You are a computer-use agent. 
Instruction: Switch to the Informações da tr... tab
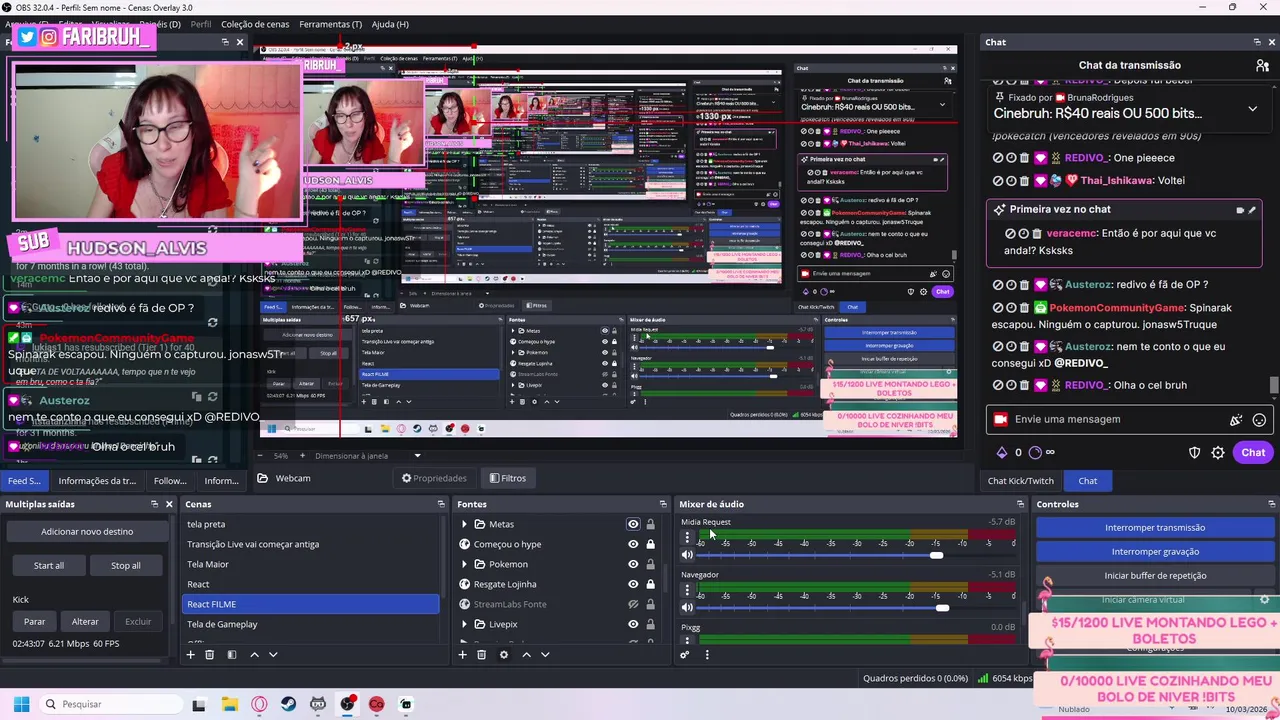click(97, 481)
